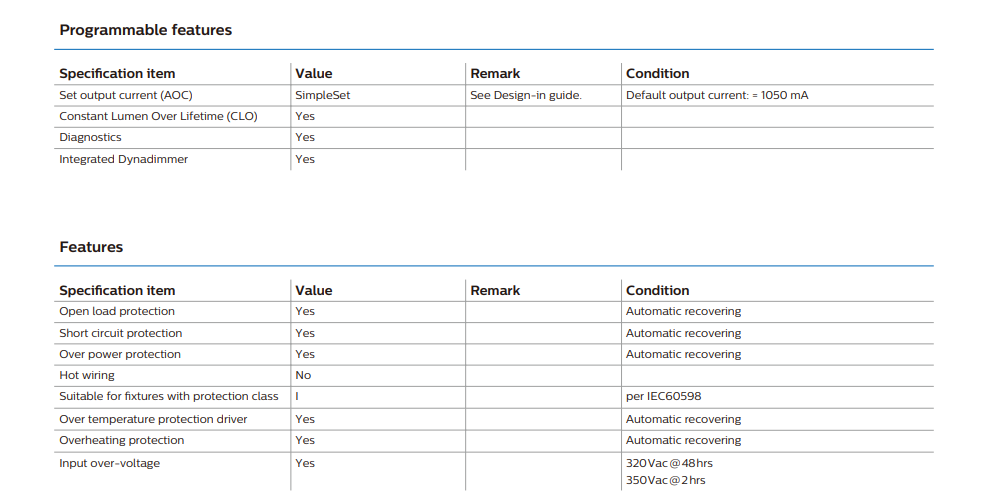
Task: Click the Hot wiring No value
Action: click(303, 375)
